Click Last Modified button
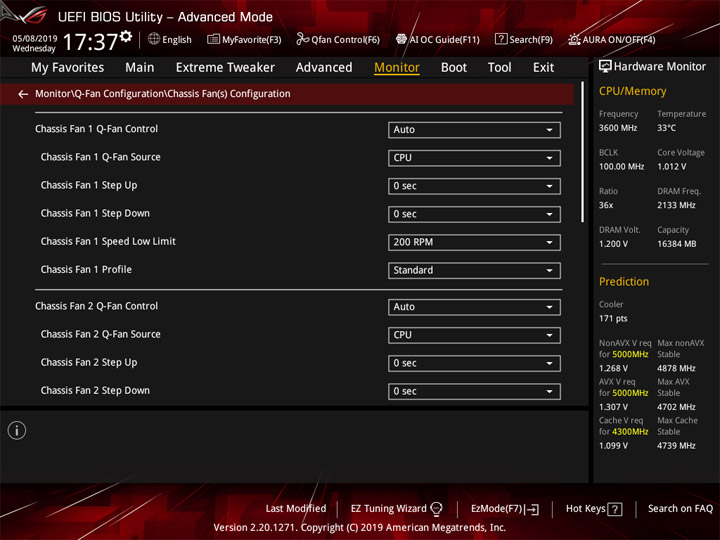The image size is (720, 540). pos(296,509)
